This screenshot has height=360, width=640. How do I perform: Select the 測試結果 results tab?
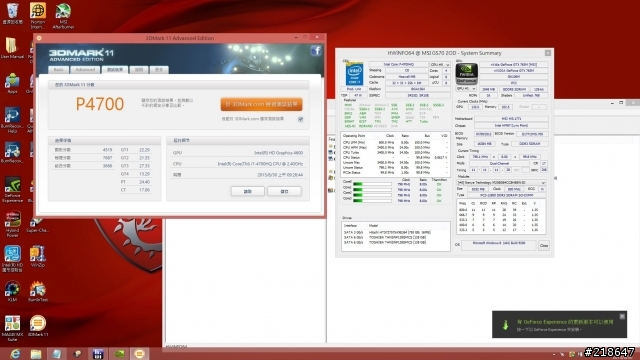(115, 70)
